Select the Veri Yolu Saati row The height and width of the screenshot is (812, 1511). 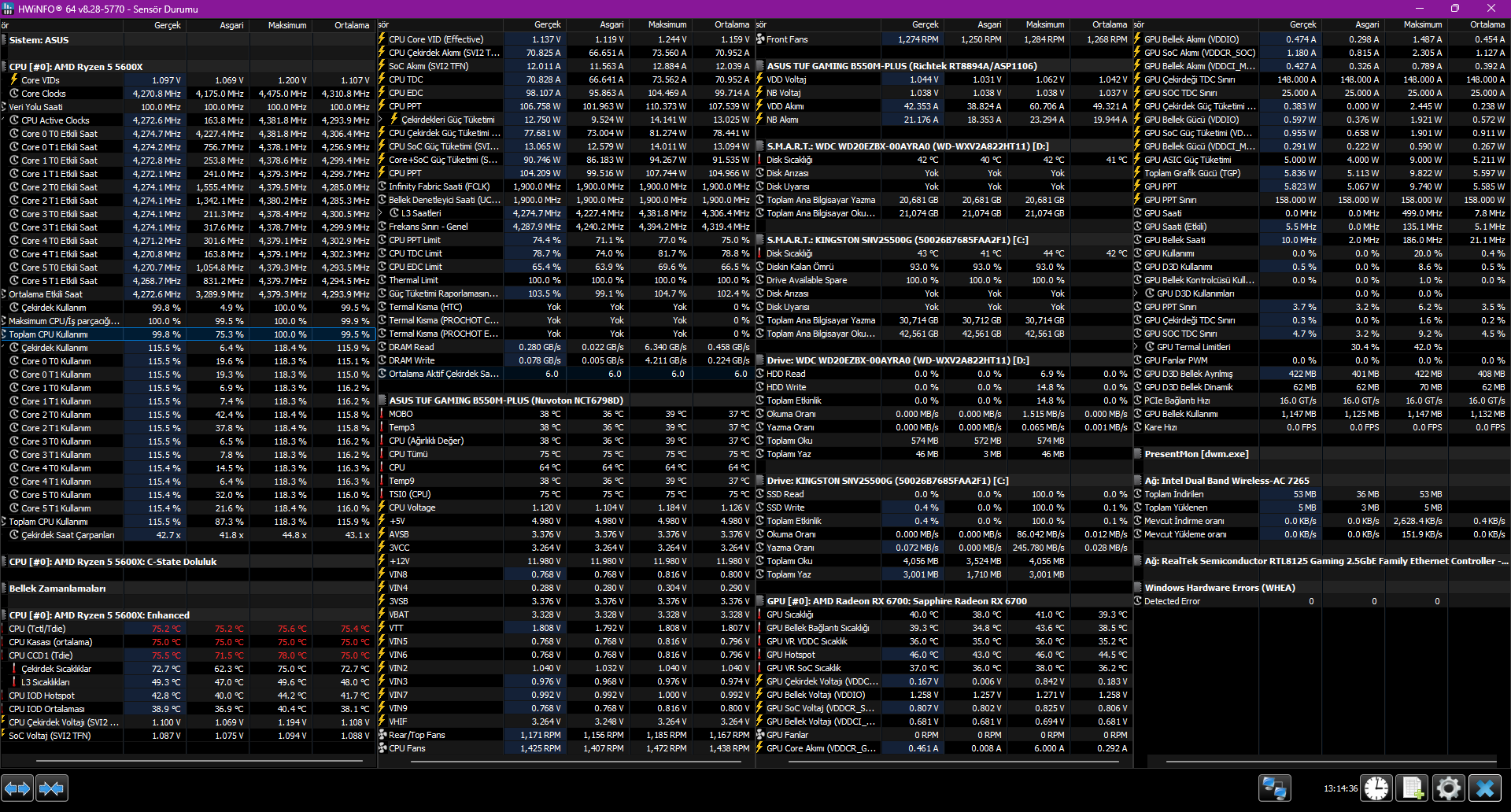click(188, 107)
